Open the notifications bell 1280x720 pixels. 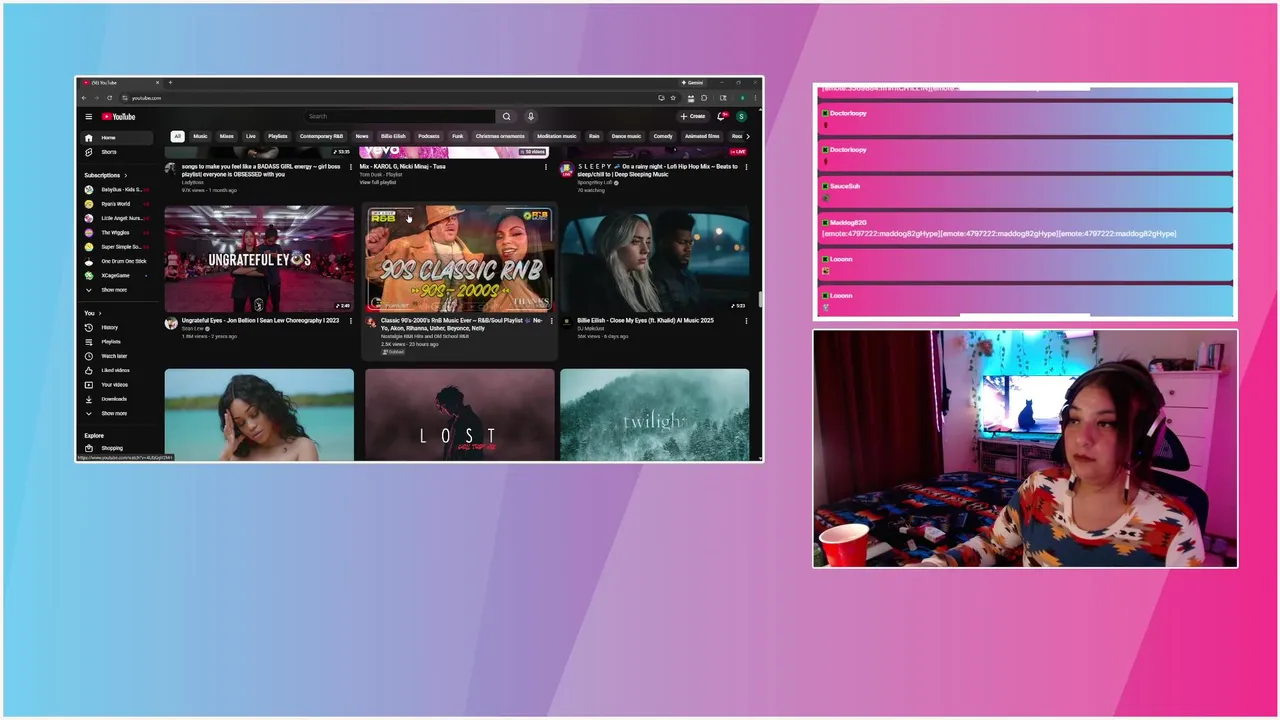721,117
